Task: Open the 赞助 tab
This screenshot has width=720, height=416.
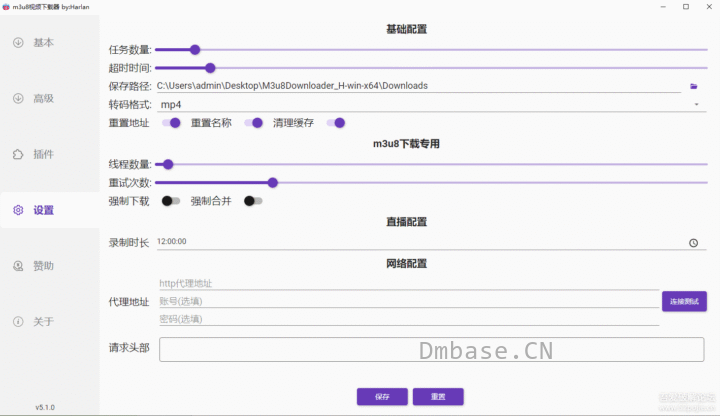Action: tap(50, 266)
